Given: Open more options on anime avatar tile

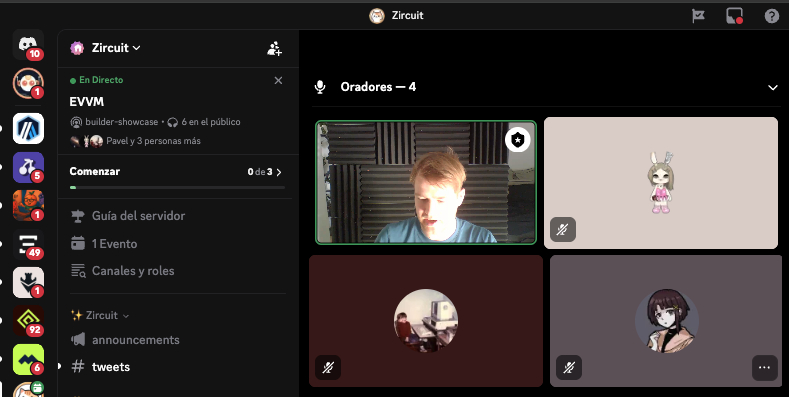Looking at the screenshot, I should (x=764, y=368).
